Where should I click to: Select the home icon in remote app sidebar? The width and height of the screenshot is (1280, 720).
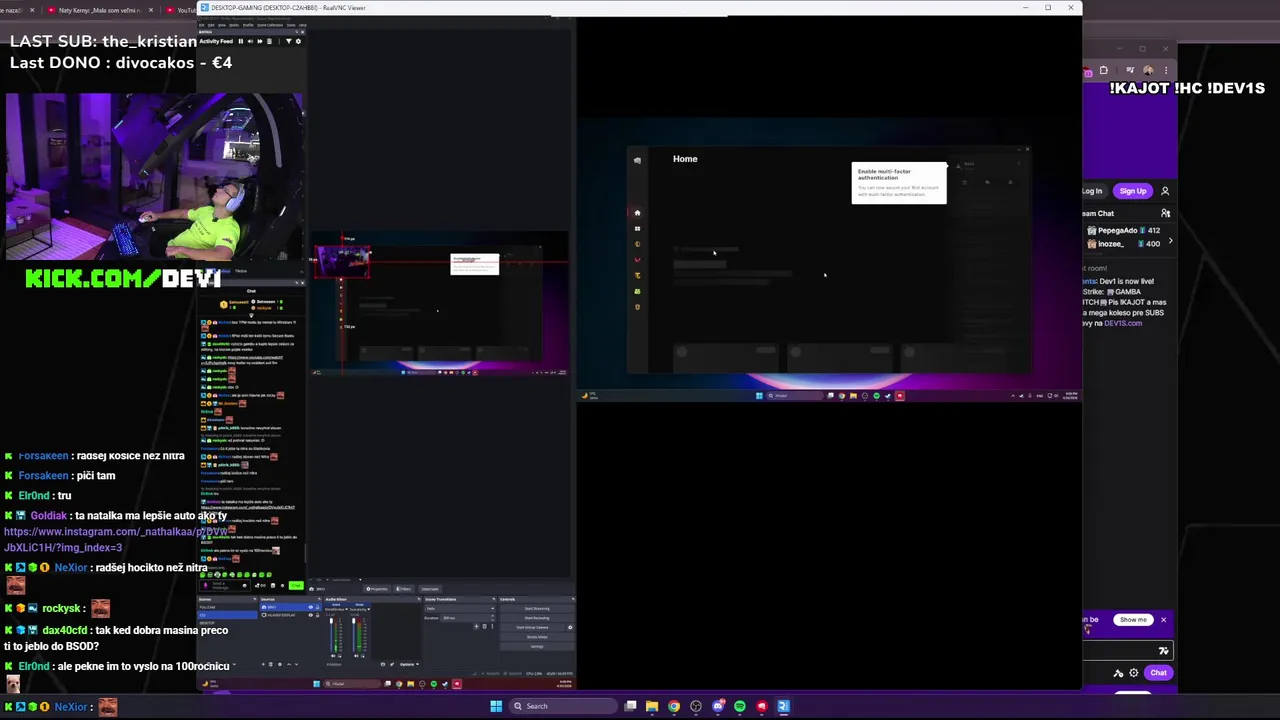click(x=637, y=213)
